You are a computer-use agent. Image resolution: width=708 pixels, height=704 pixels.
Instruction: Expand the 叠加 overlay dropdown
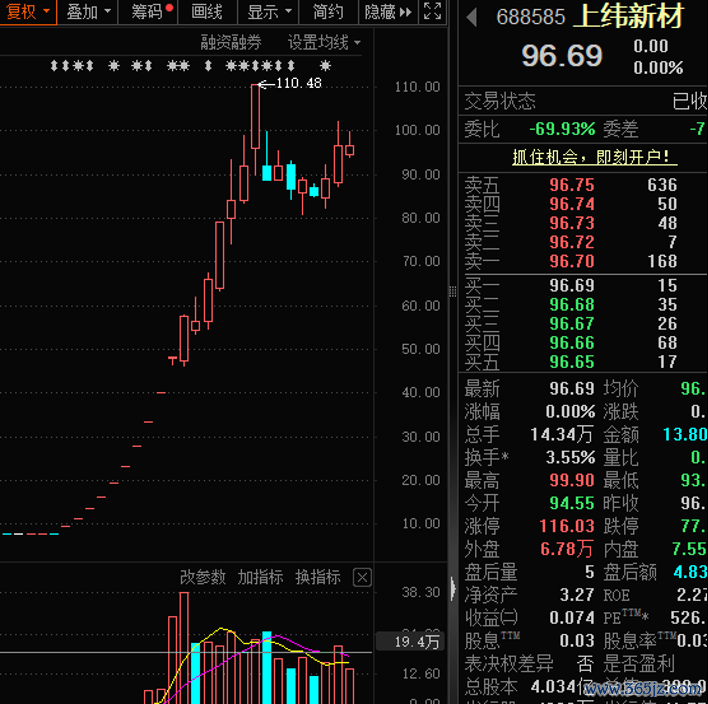pyautogui.click(x=89, y=12)
